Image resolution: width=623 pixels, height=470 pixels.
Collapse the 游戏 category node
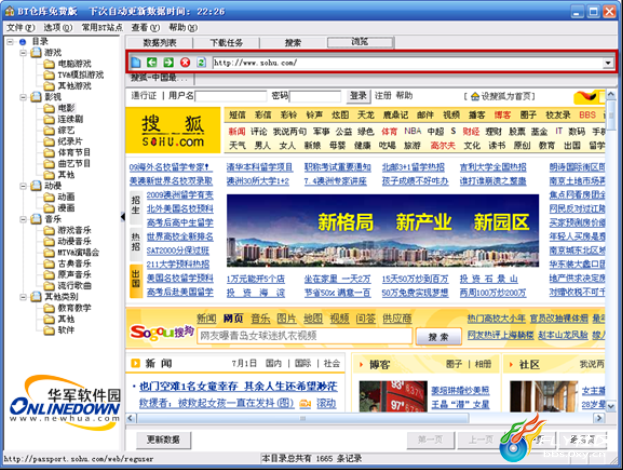click(23, 52)
